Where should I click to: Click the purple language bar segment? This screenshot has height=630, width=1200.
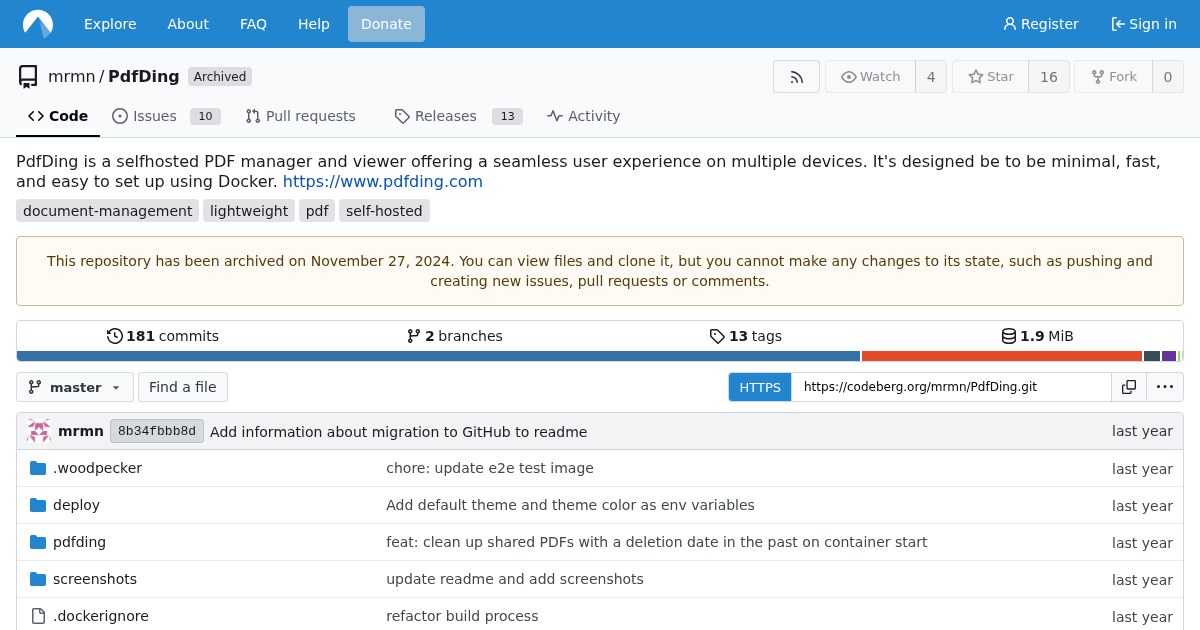[x=1169, y=356]
